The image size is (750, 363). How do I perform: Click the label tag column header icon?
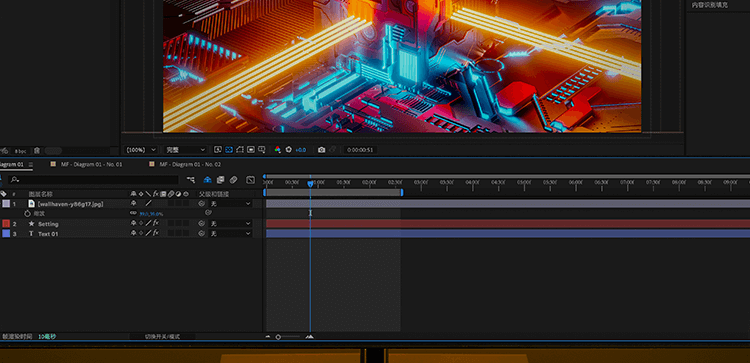(4, 194)
